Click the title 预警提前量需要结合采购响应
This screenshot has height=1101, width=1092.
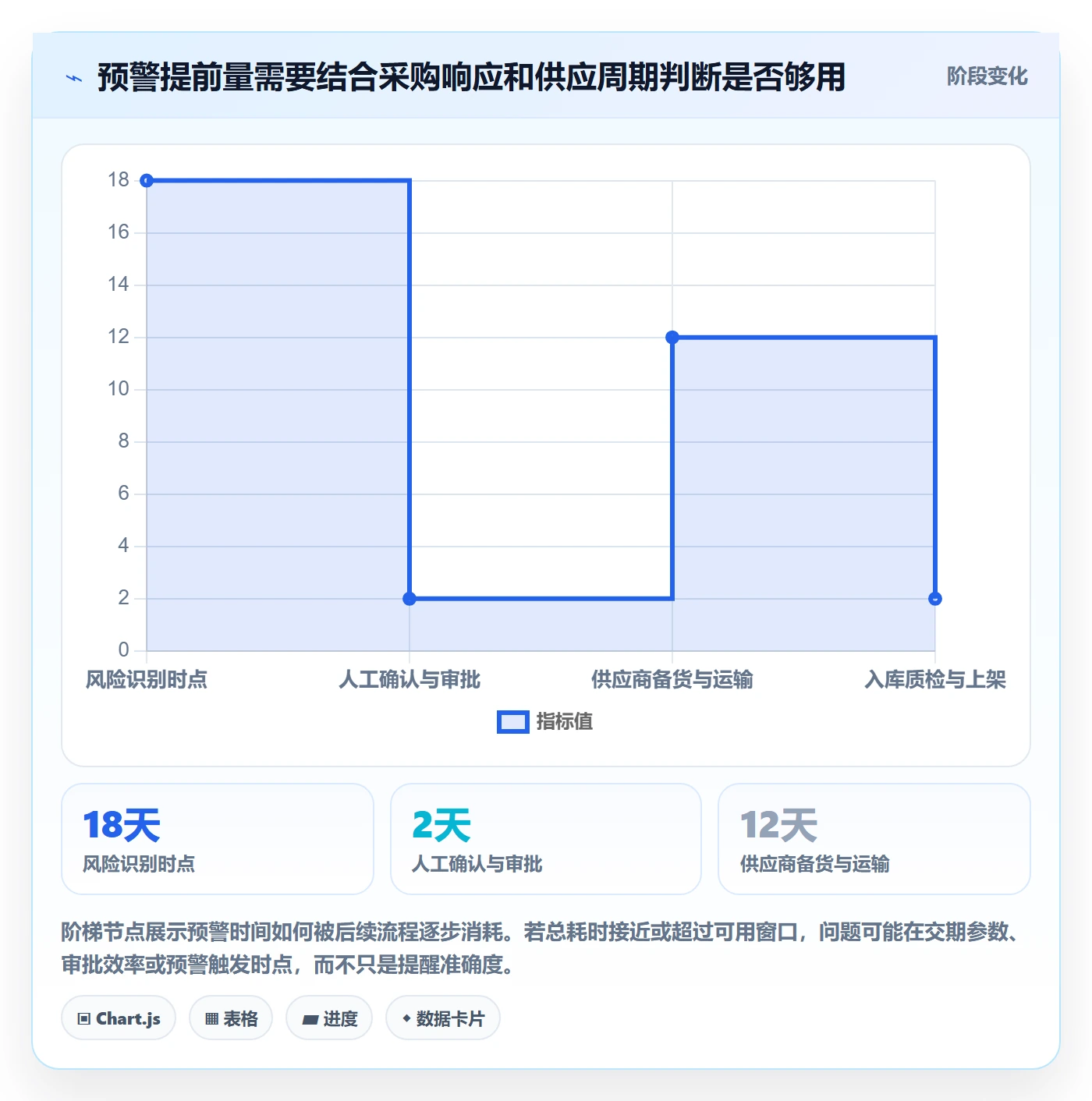471,77
